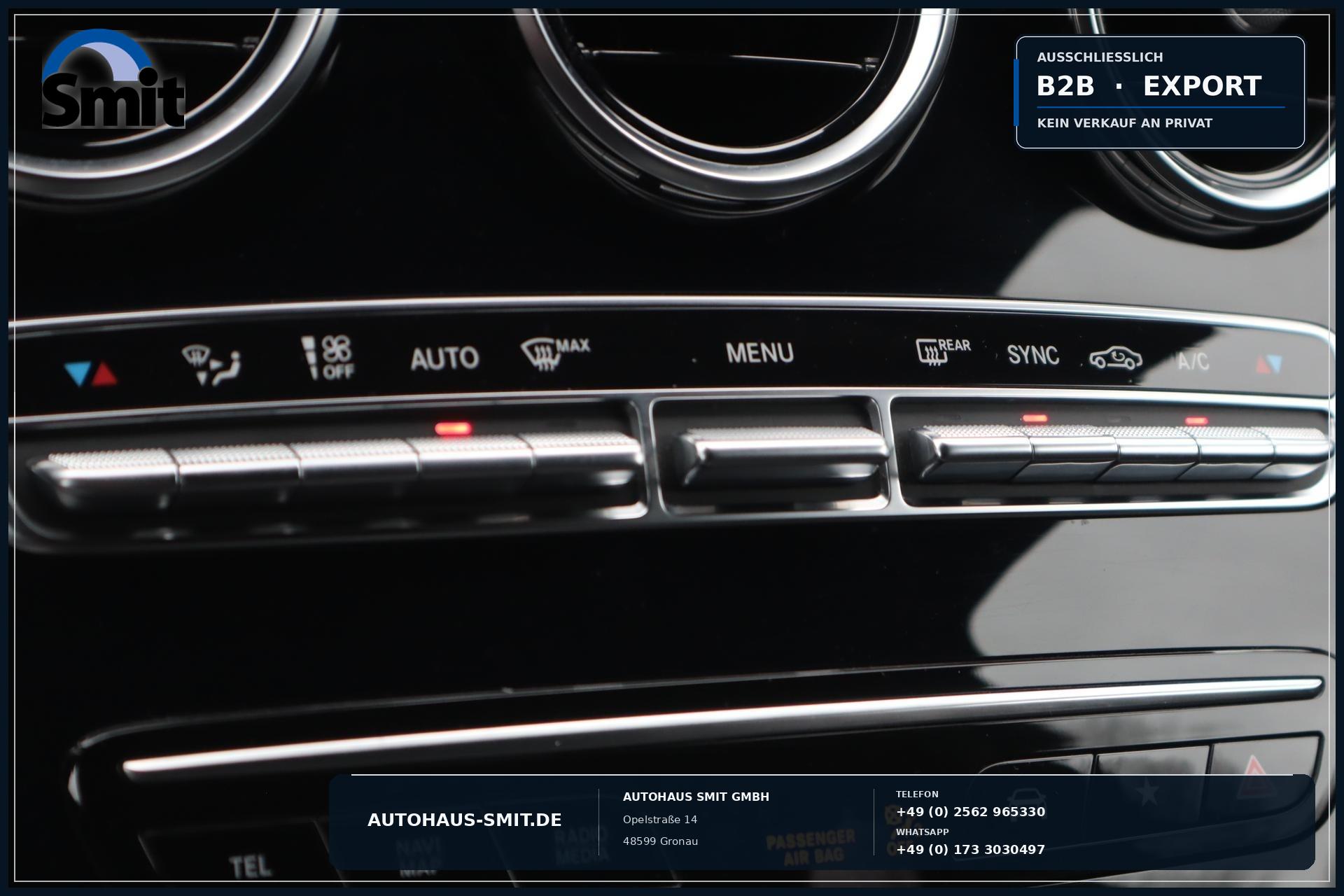Tap the air recirculation car icon
The height and width of the screenshot is (896, 1344).
(1115, 358)
